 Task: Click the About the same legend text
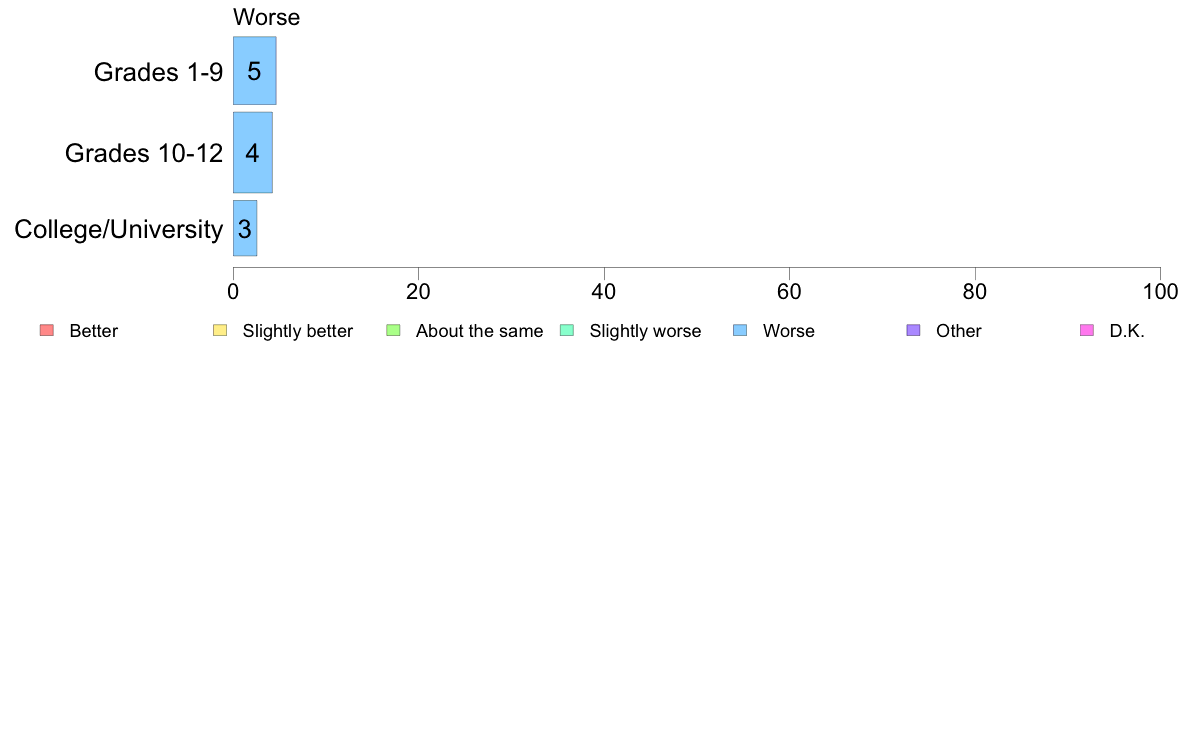coord(480,331)
